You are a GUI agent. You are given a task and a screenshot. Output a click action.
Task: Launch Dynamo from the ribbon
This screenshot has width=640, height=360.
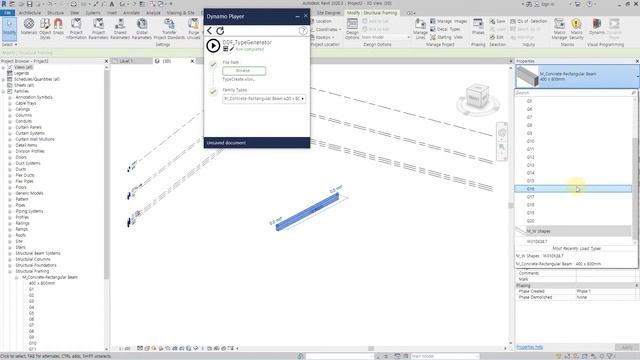tap(597, 27)
